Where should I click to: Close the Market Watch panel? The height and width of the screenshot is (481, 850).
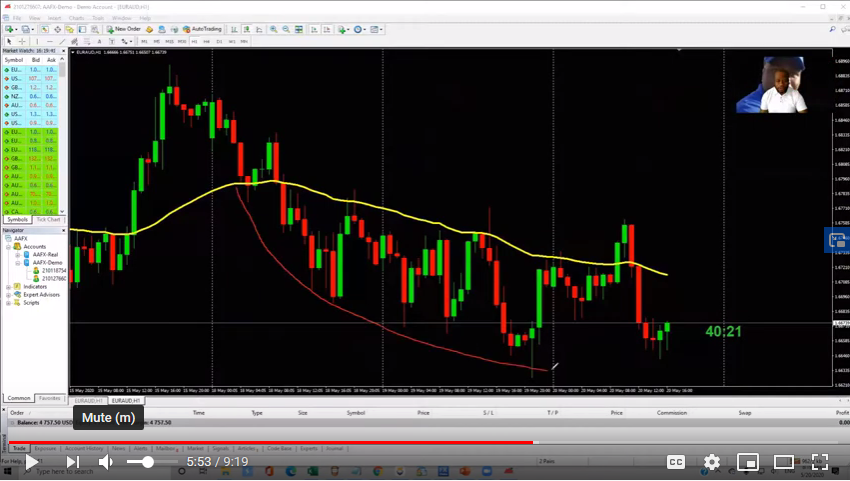click(x=63, y=51)
